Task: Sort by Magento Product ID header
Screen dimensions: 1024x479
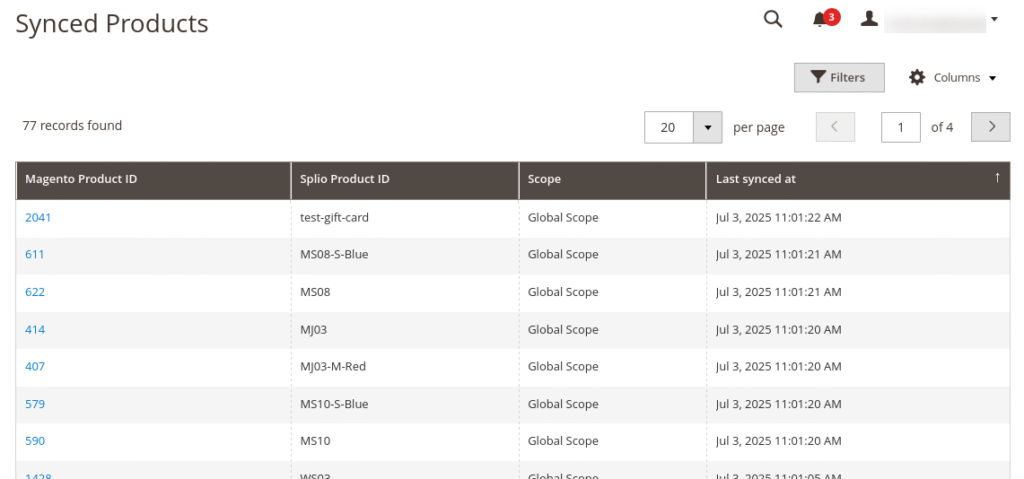Action: pos(81,179)
